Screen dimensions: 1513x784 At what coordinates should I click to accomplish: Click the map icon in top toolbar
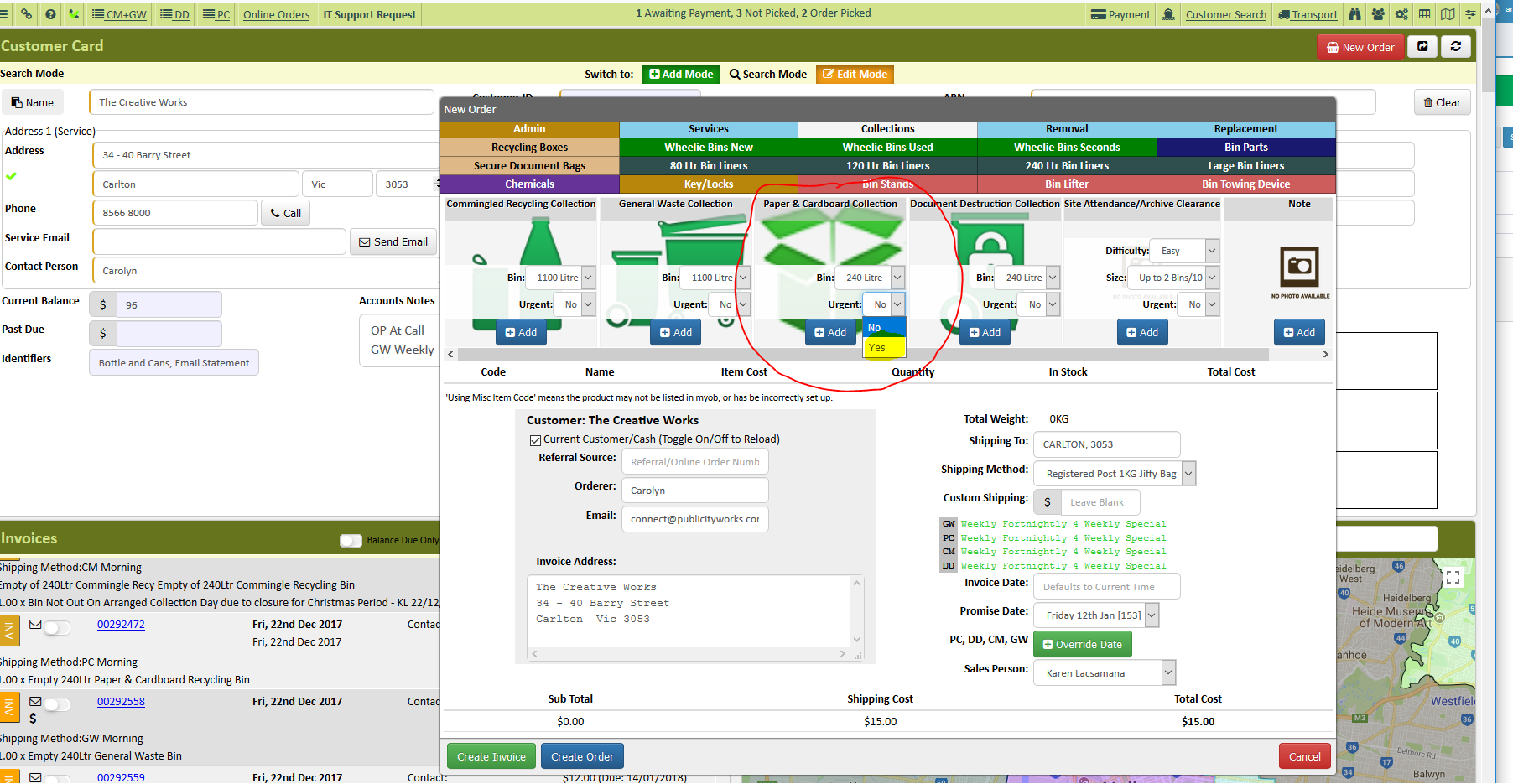tap(1448, 14)
